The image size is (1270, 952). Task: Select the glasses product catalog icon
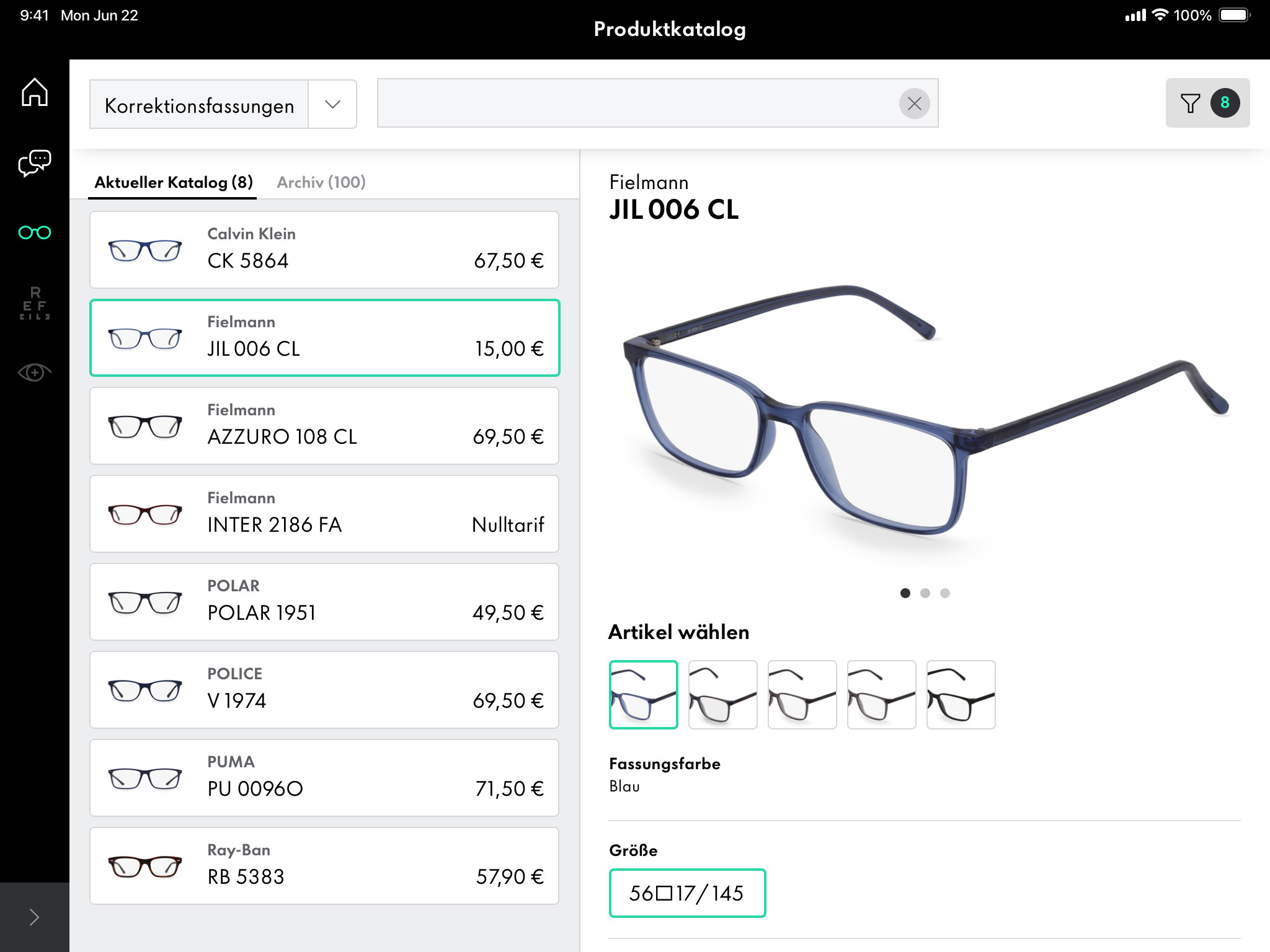point(35,232)
